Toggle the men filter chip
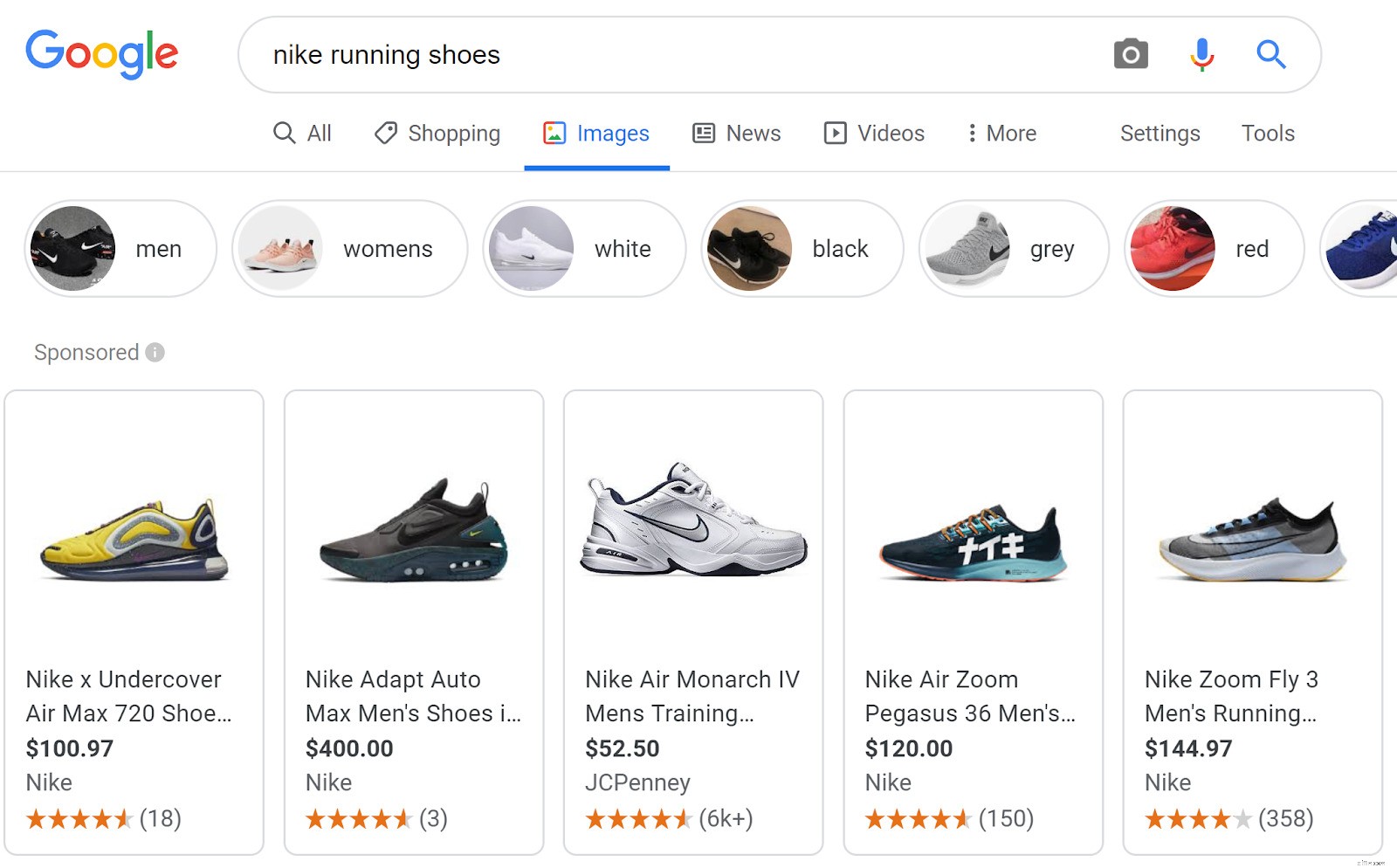Image resolution: width=1397 pixels, height=868 pixels. pyautogui.click(x=120, y=248)
